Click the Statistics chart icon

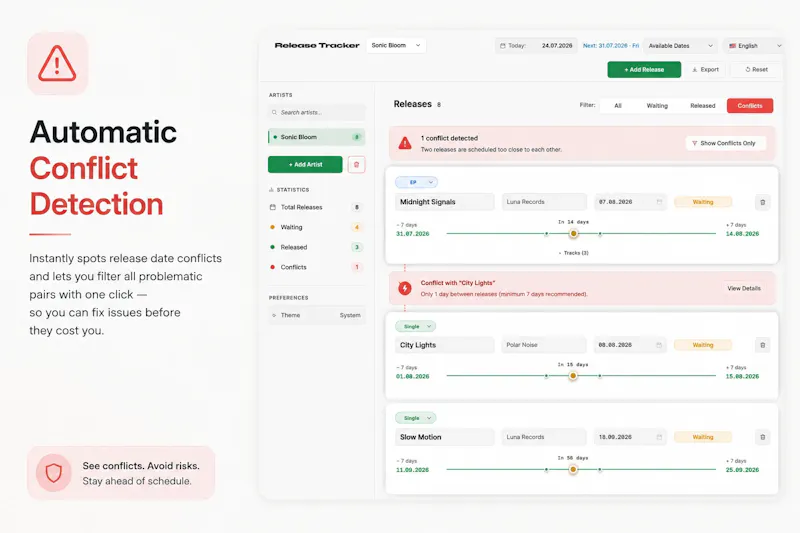click(x=271, y=190)
